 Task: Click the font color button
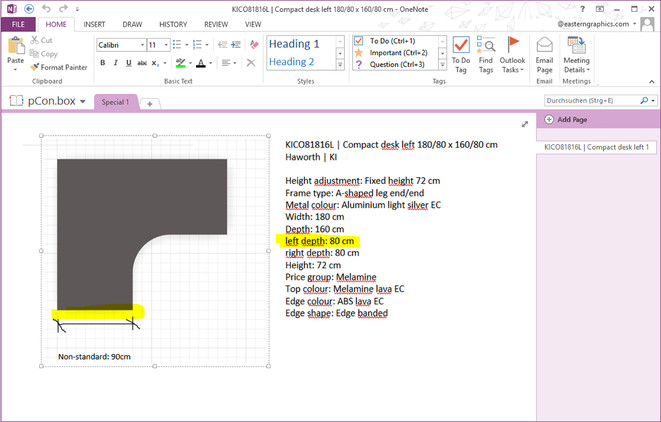201,63
